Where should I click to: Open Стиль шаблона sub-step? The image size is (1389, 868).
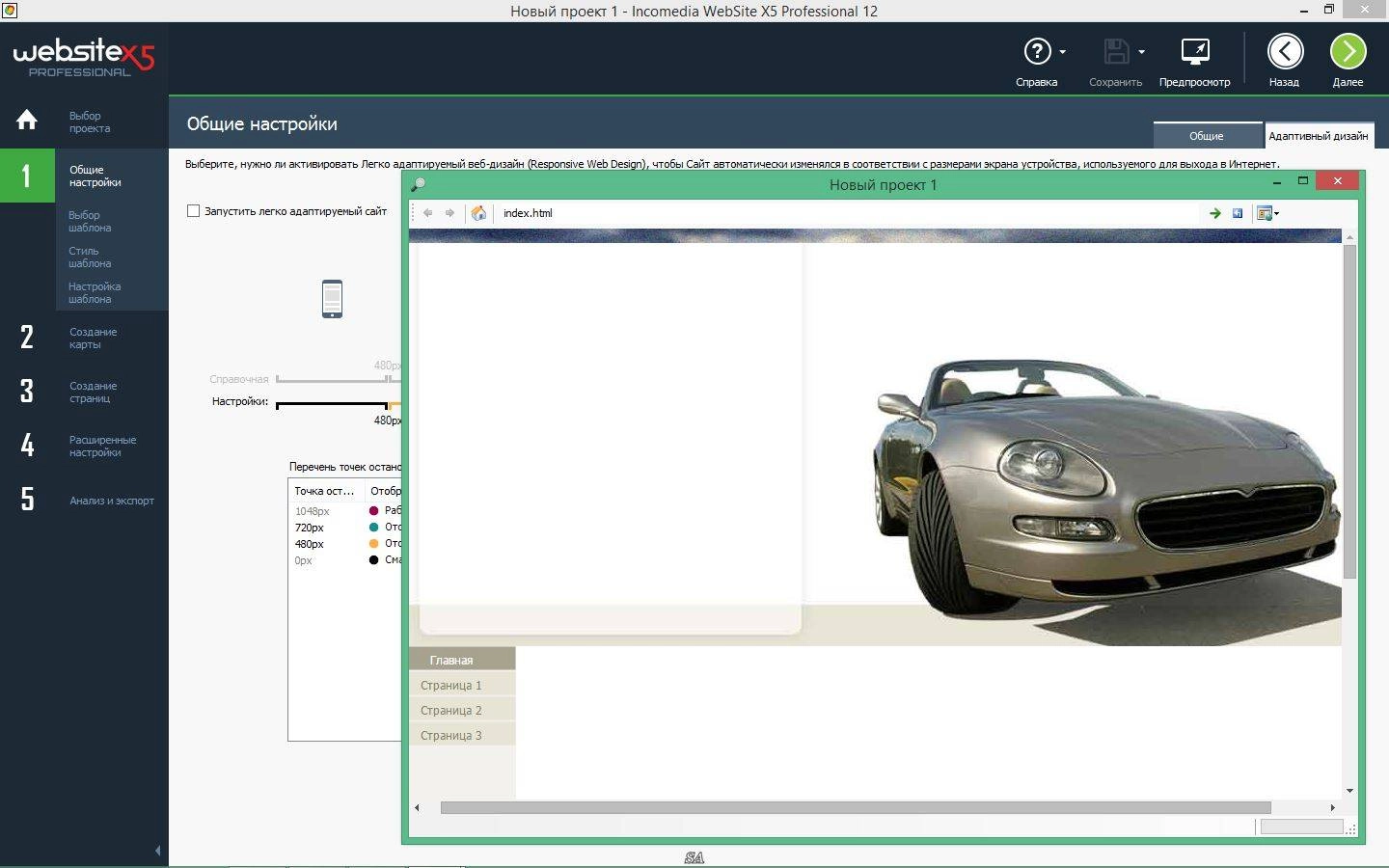tap(90, 257)
